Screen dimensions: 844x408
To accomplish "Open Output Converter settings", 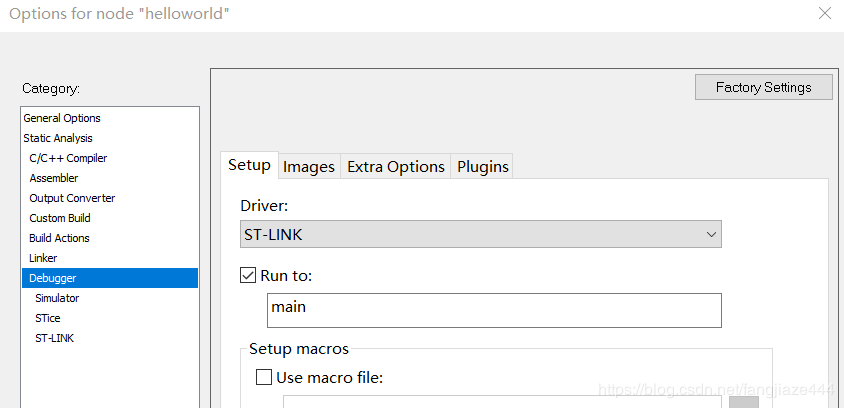I will [72, 198].
